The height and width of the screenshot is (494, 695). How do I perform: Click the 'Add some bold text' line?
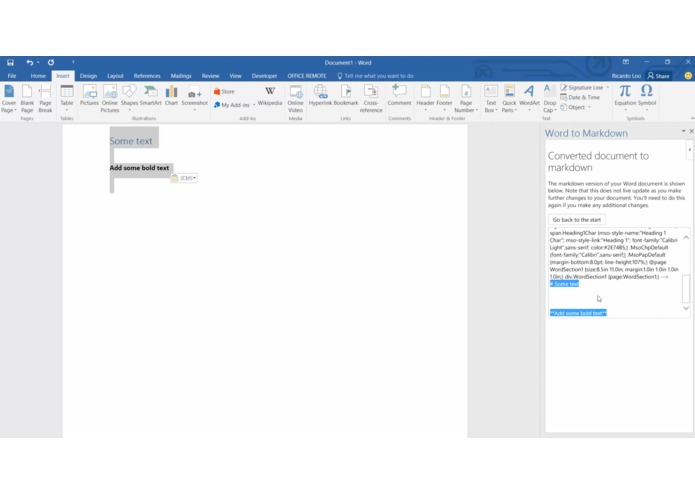(x=139, y=168)
